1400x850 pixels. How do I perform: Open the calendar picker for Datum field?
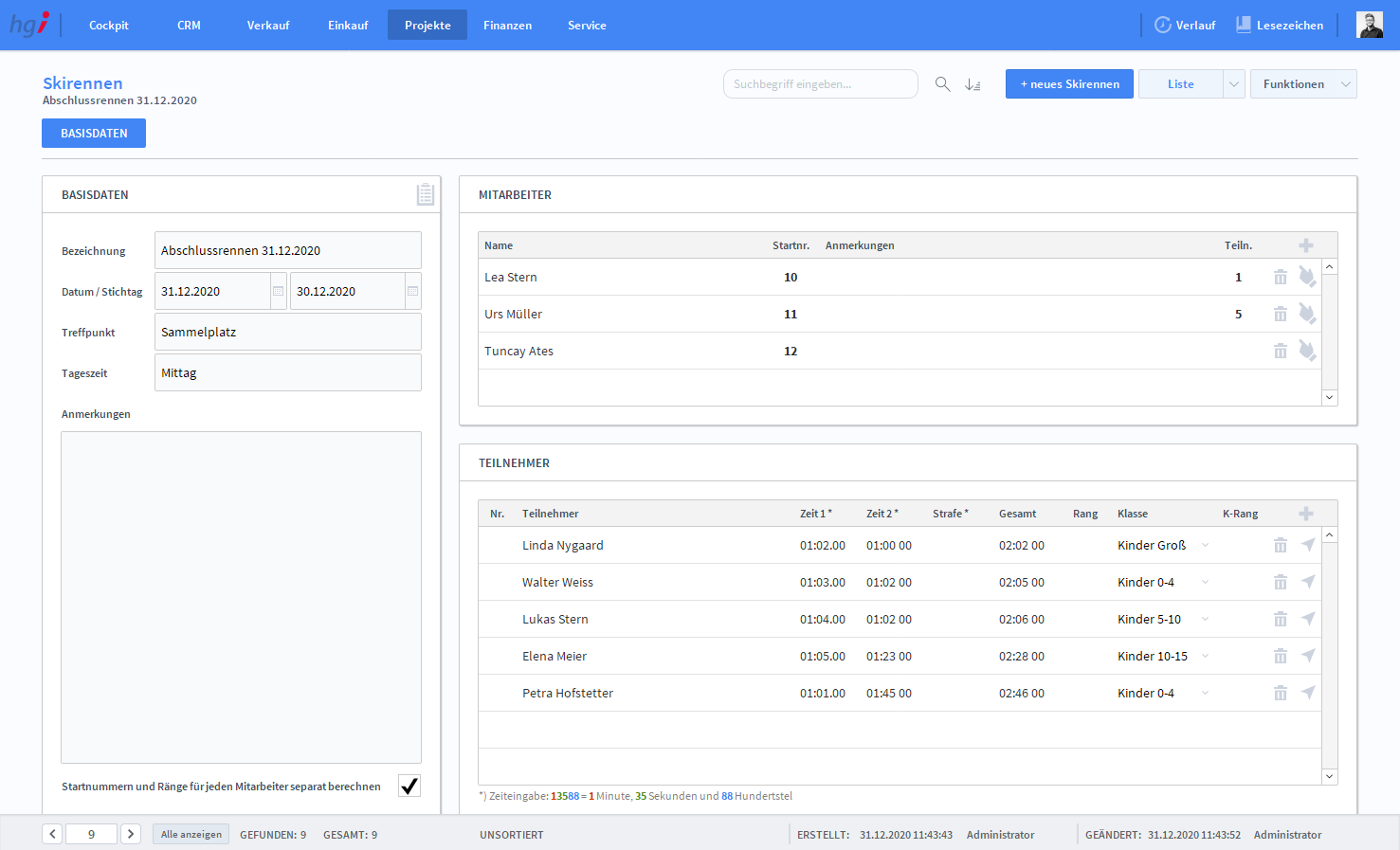click(278, 291)
